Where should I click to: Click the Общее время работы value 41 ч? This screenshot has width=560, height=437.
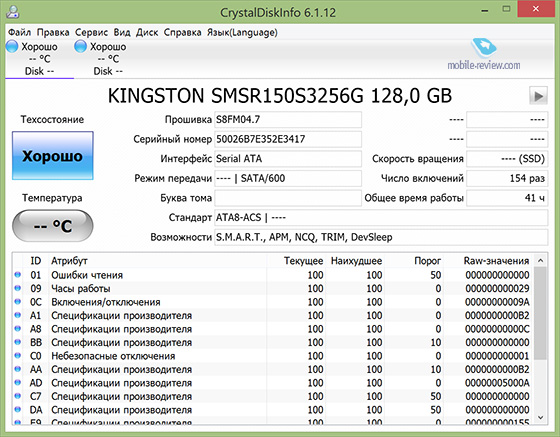[x=507, y=198]
